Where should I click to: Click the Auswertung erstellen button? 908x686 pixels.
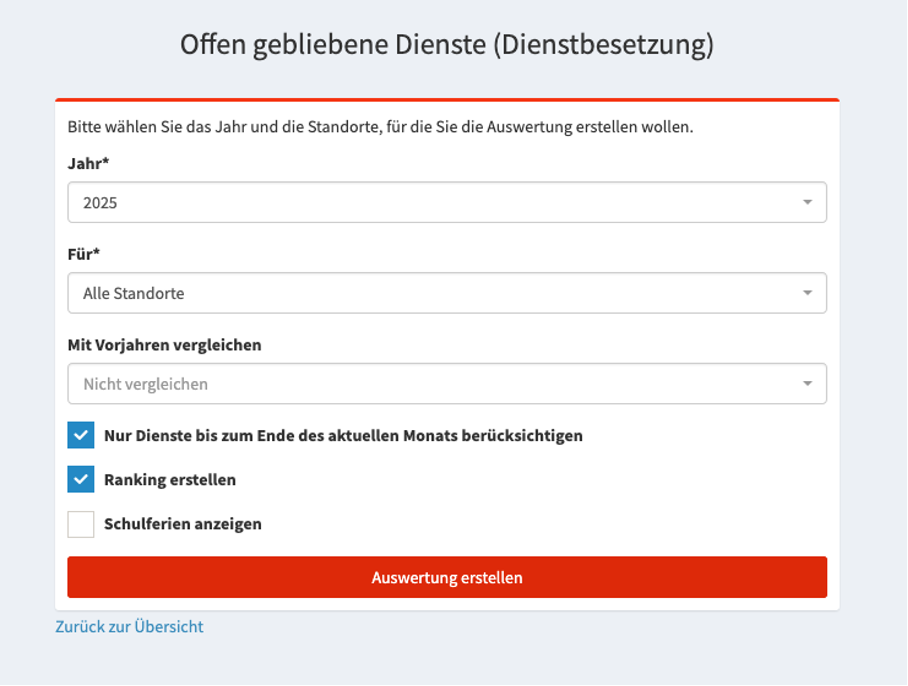(x=447, y=578)
